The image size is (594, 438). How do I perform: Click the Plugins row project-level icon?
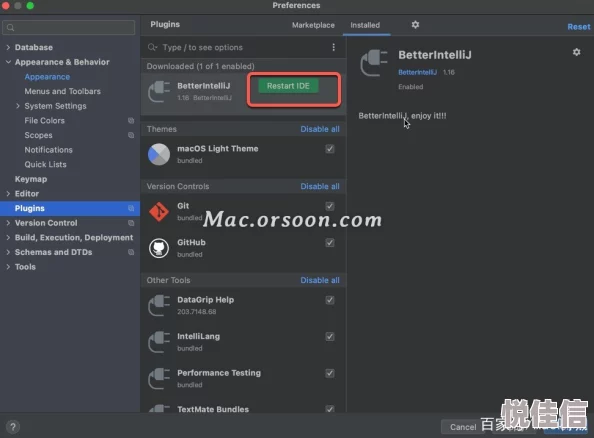click(131, 208)
